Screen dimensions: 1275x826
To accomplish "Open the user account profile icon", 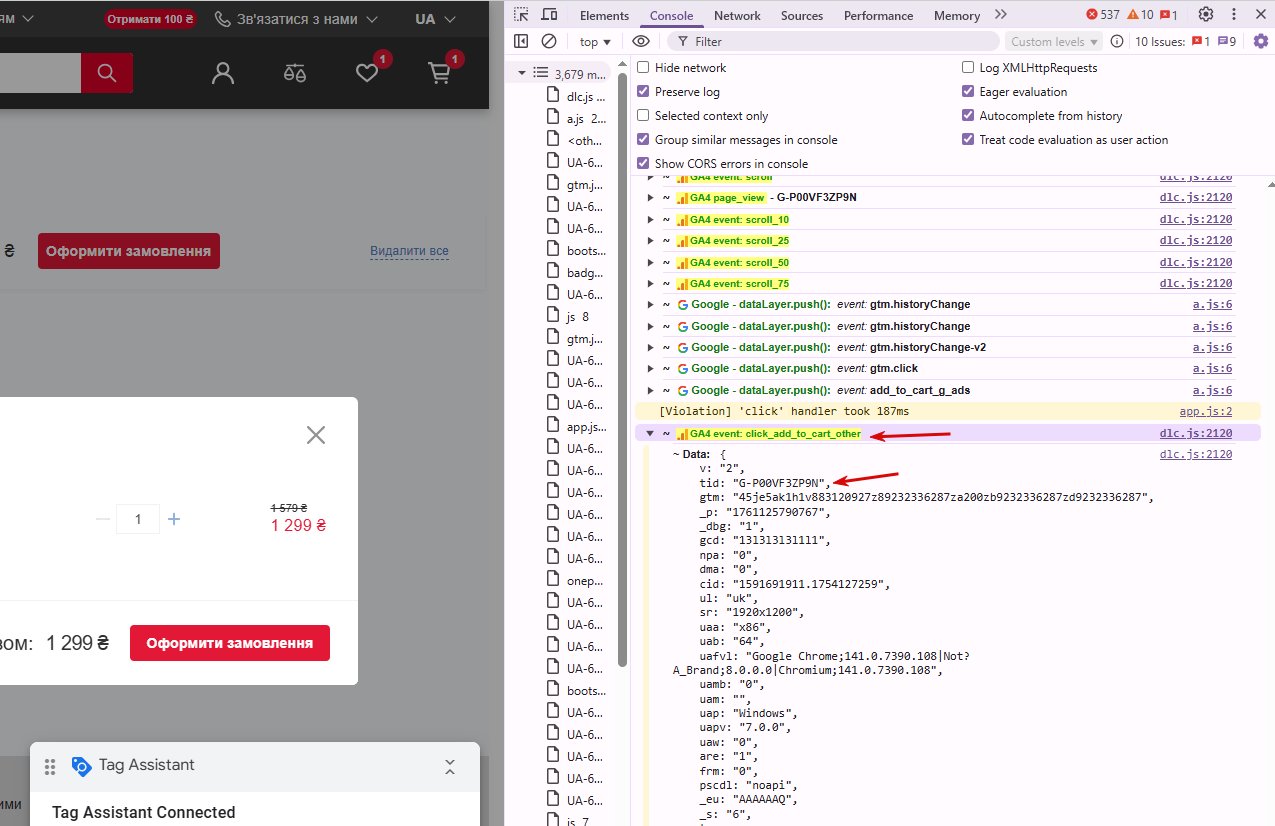I will (x=223, y=73).
